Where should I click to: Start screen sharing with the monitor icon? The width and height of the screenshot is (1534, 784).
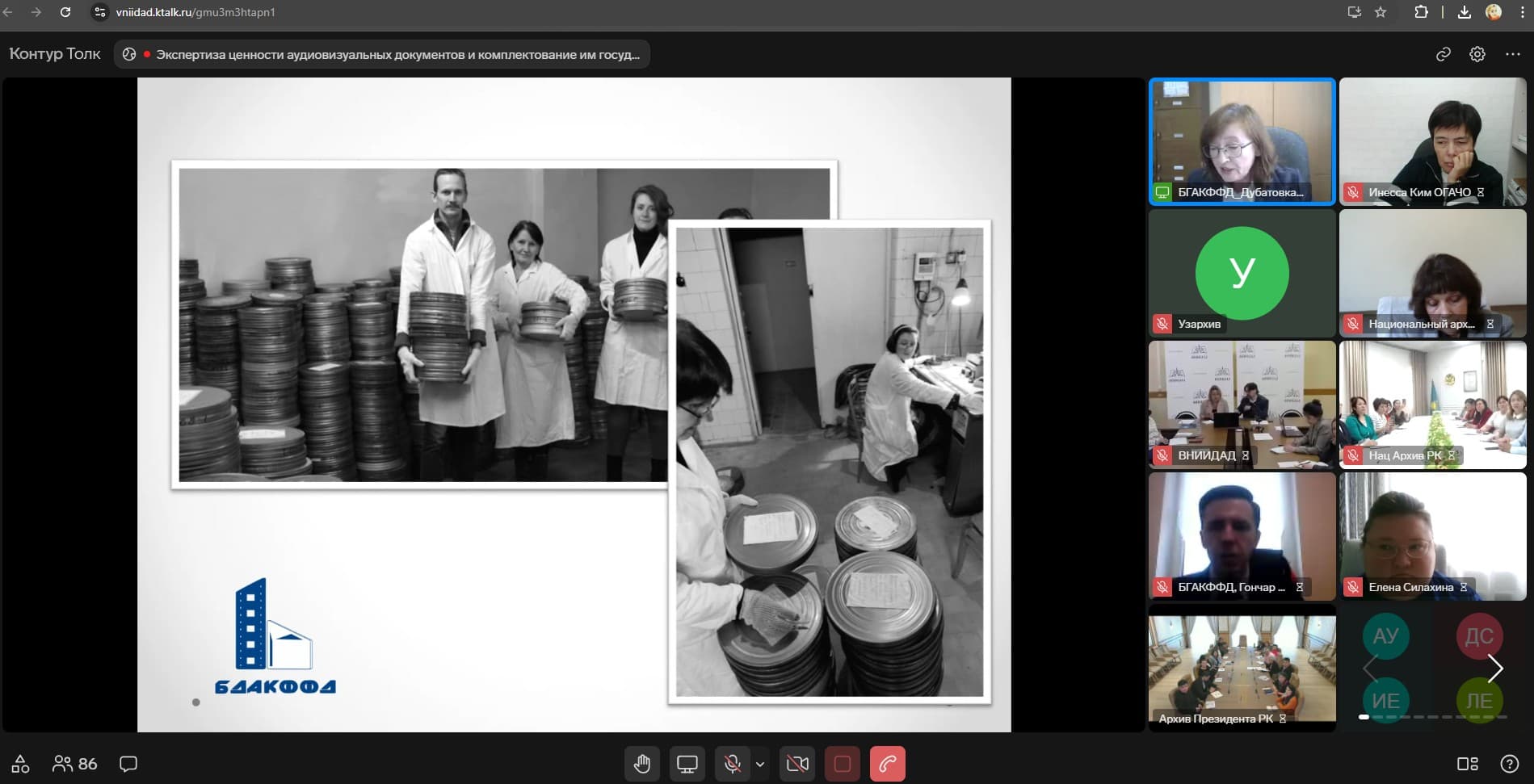pos(687,764)
